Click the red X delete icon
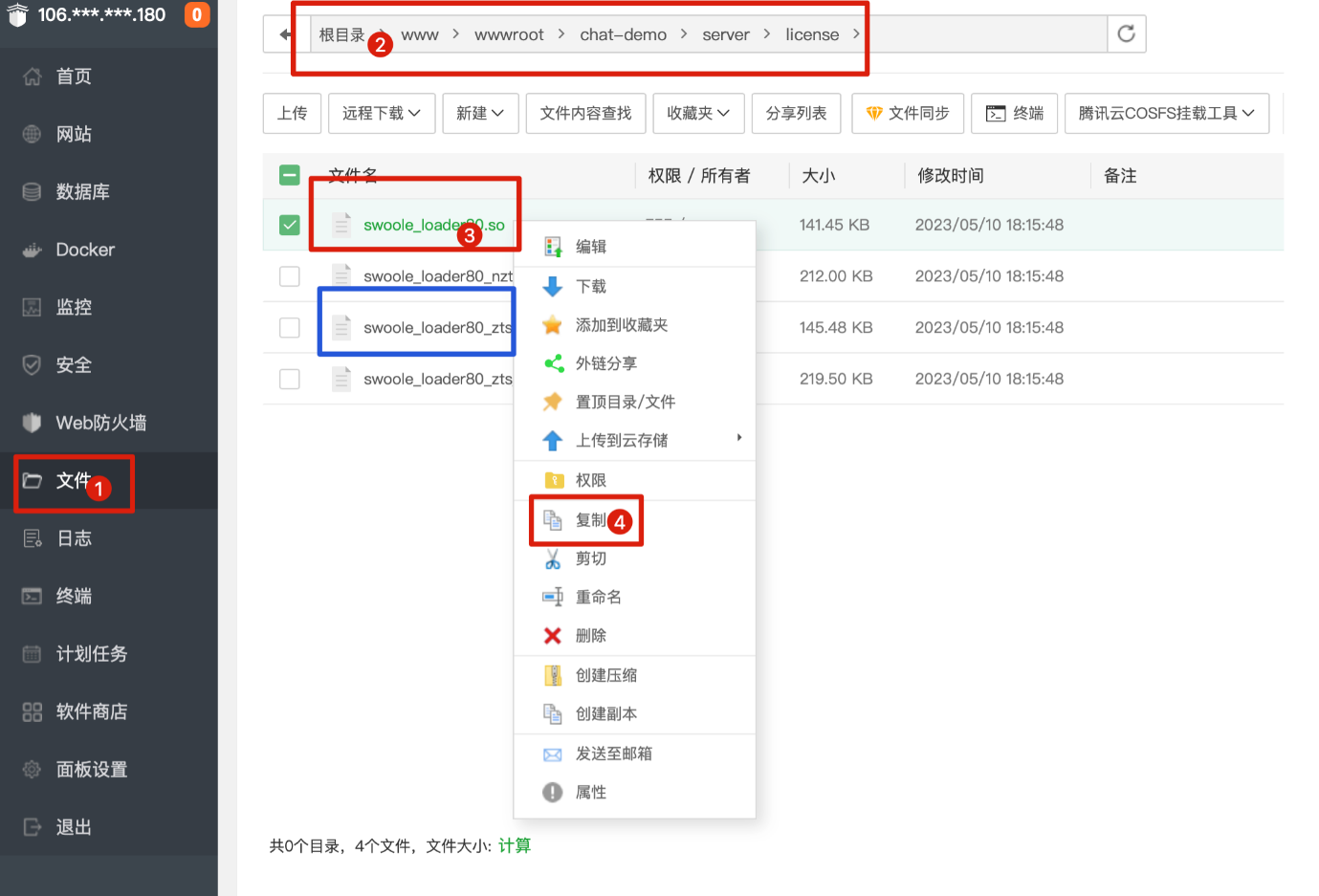Viewport: 1319px width, 896px height. coord(553,636)
